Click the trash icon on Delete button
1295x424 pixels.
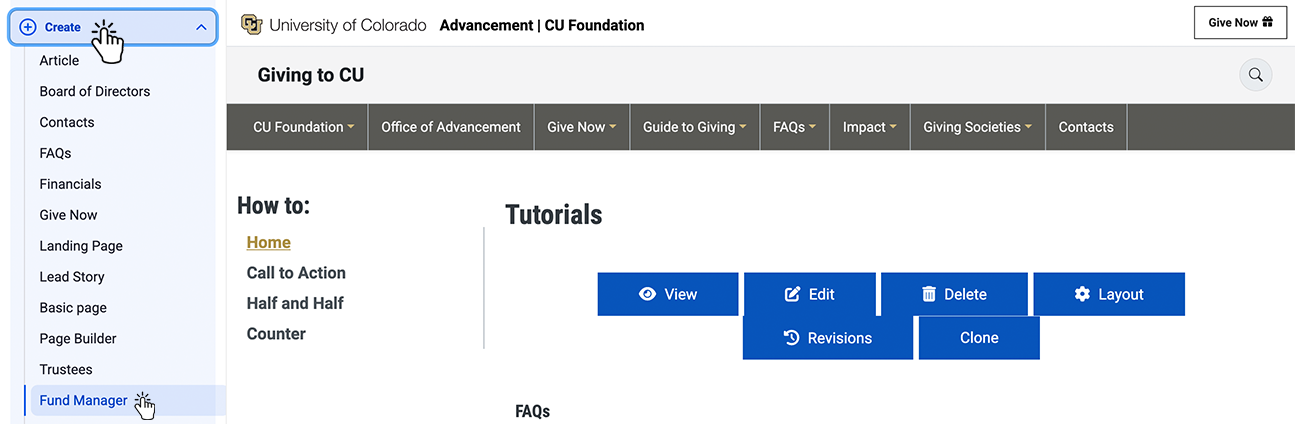(929, 294)
